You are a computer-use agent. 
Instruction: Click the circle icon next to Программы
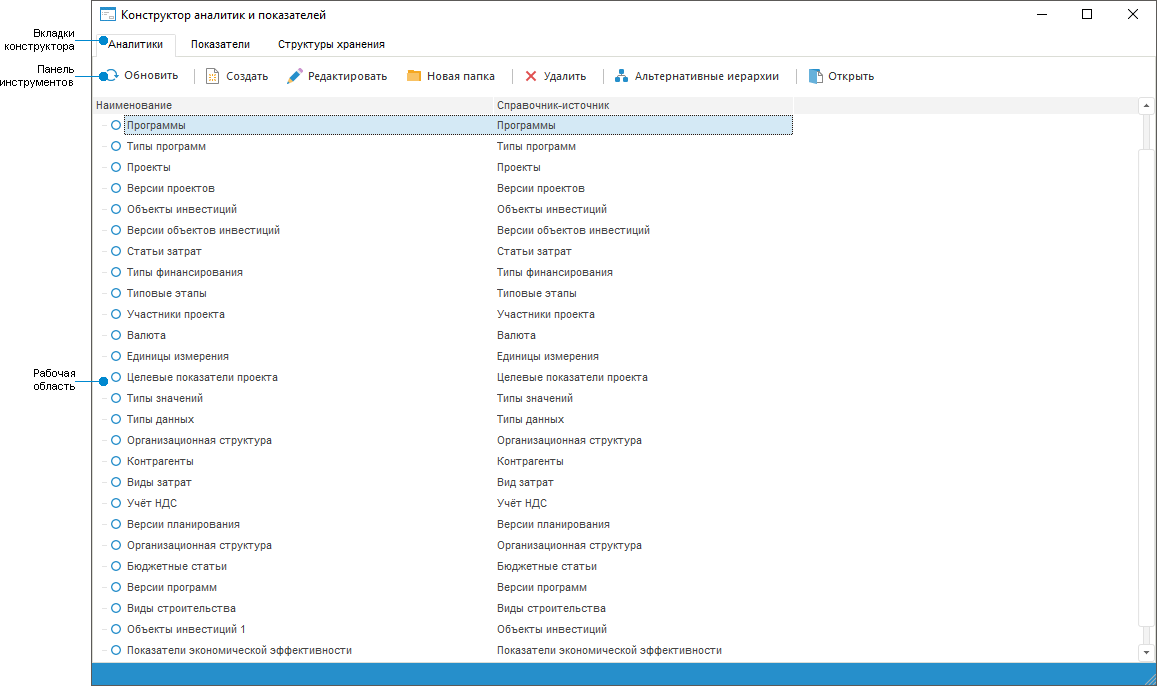point(116,125)
